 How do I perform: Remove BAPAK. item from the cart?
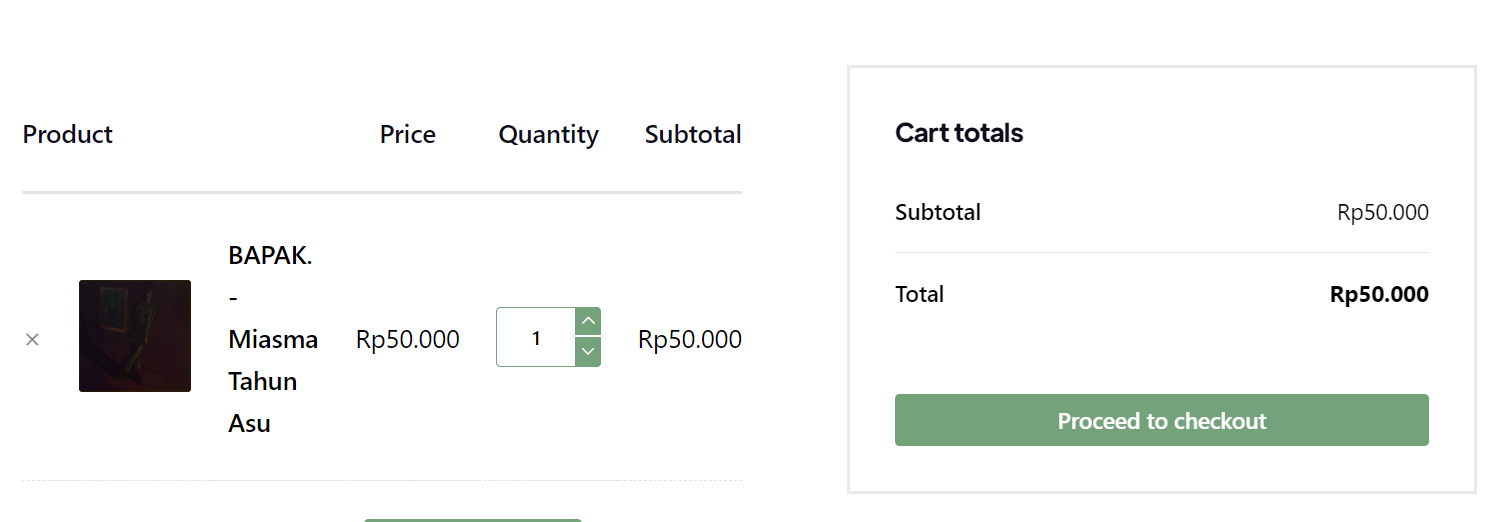coord(32,340)
